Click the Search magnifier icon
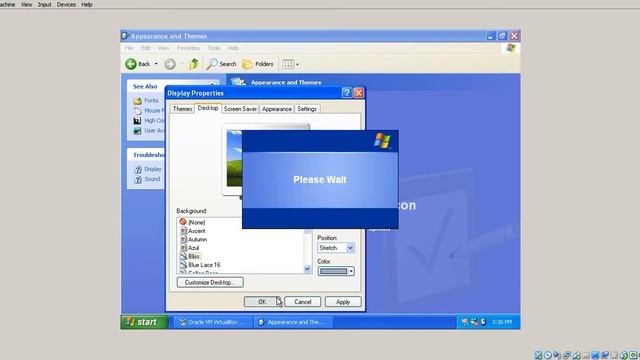Screen dimensions: 640x360 212,64
